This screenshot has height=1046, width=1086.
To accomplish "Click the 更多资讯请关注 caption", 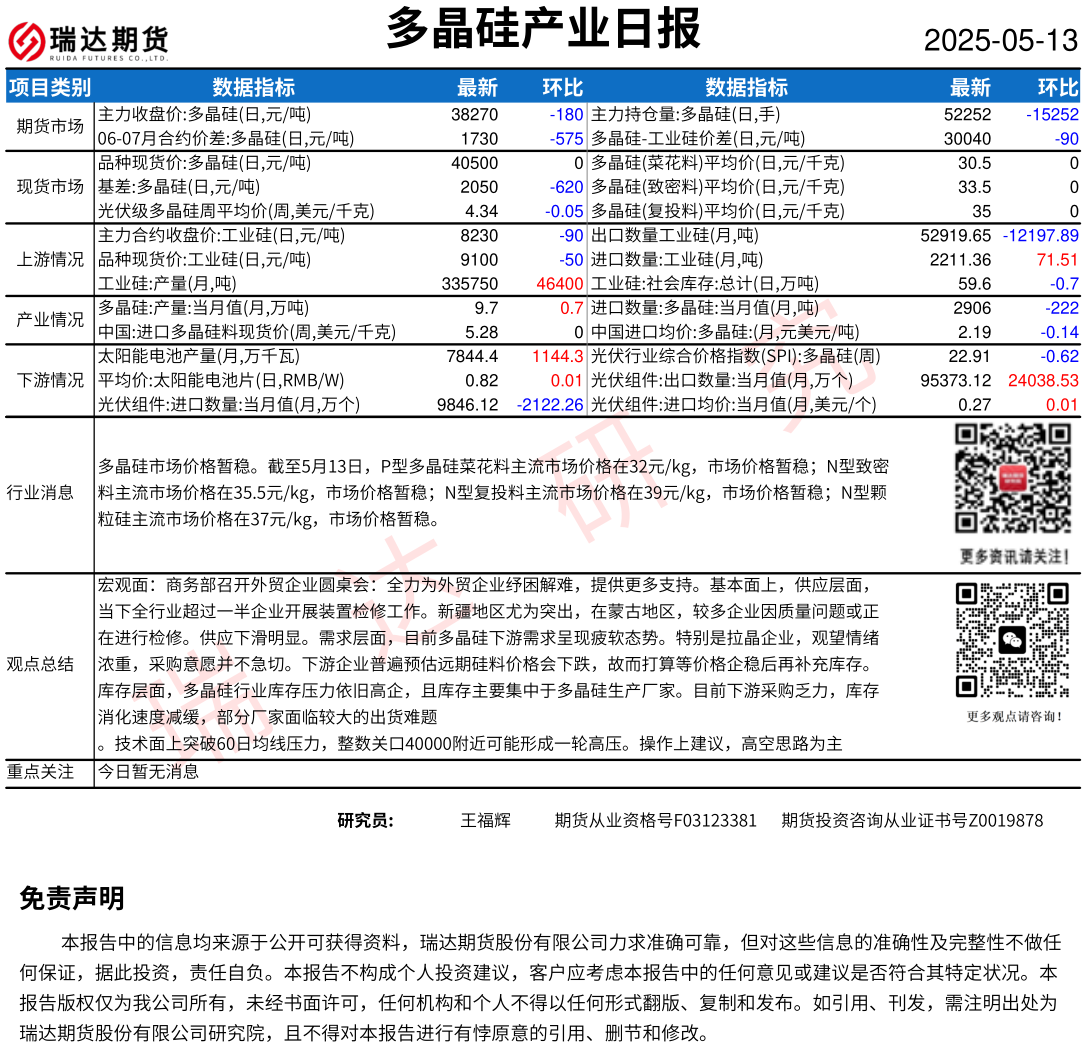I will (1014, 557).
